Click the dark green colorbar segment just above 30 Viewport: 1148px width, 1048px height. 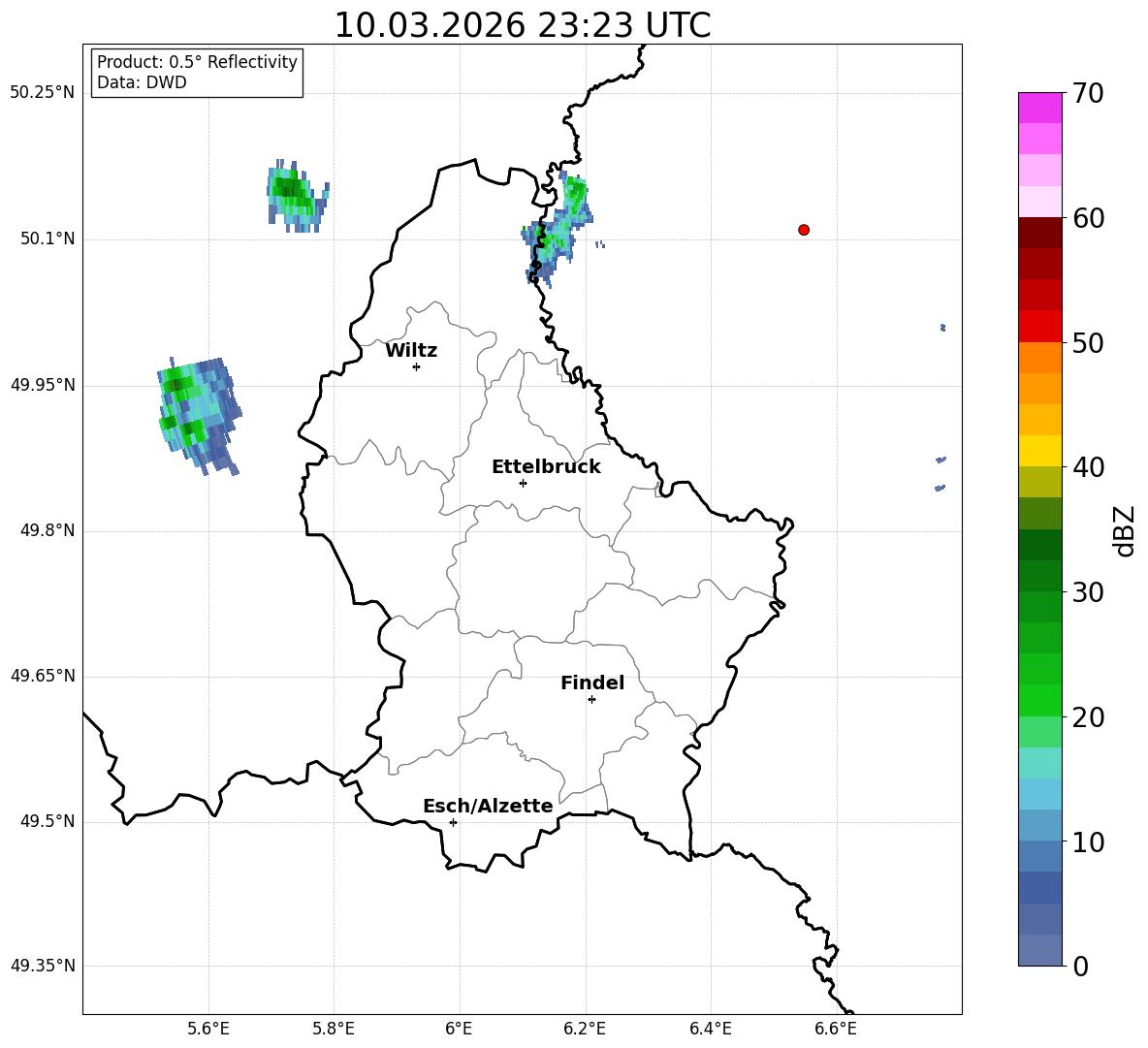[1039, 575]
